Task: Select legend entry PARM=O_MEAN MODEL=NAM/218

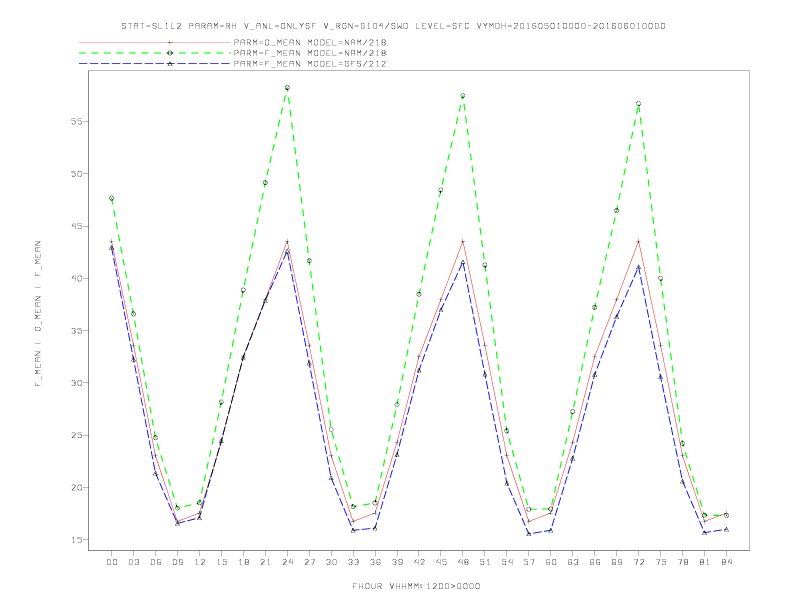Action: (310, 42)
